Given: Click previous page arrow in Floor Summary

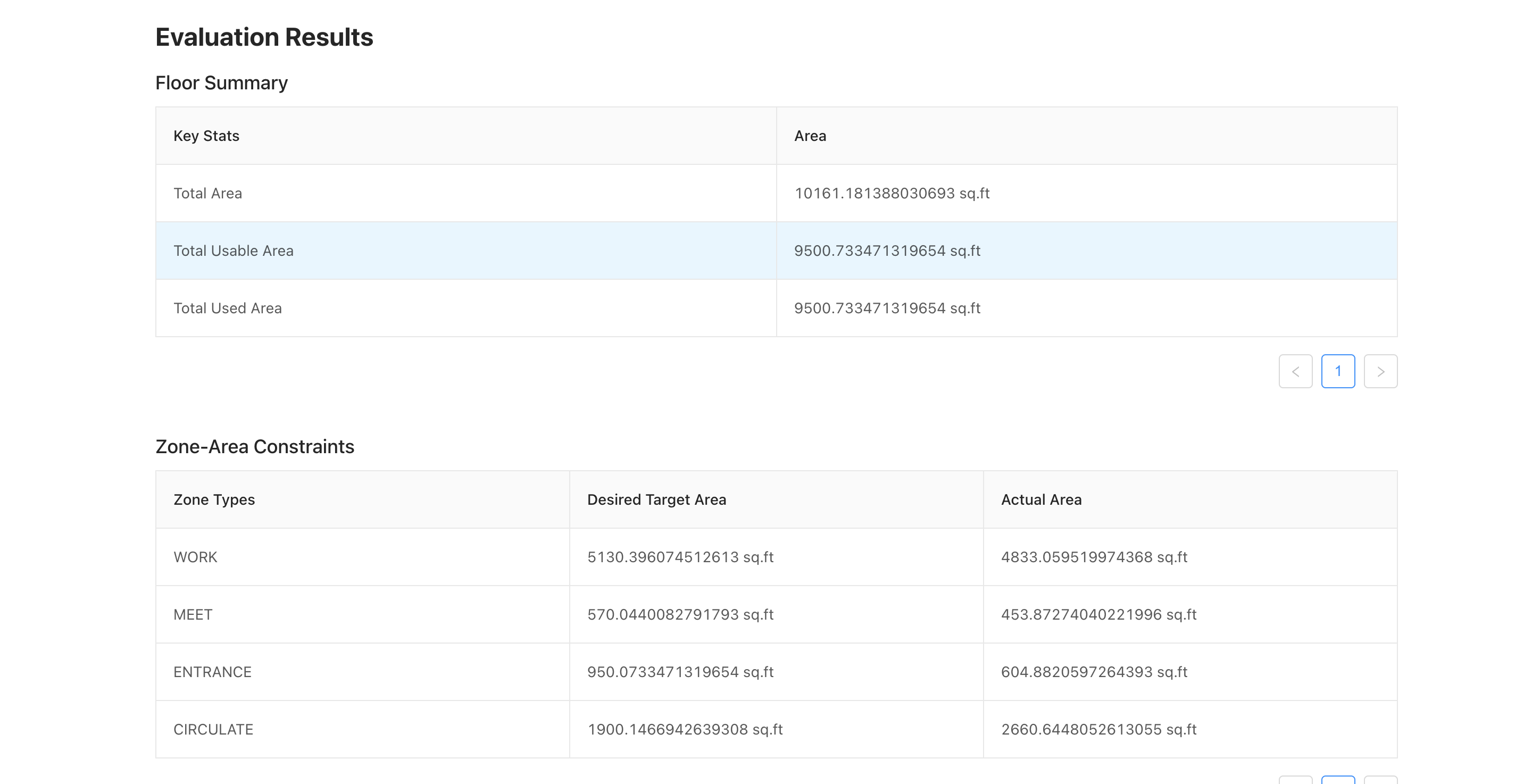Looking at the screenshot, I should (1295, 371).
